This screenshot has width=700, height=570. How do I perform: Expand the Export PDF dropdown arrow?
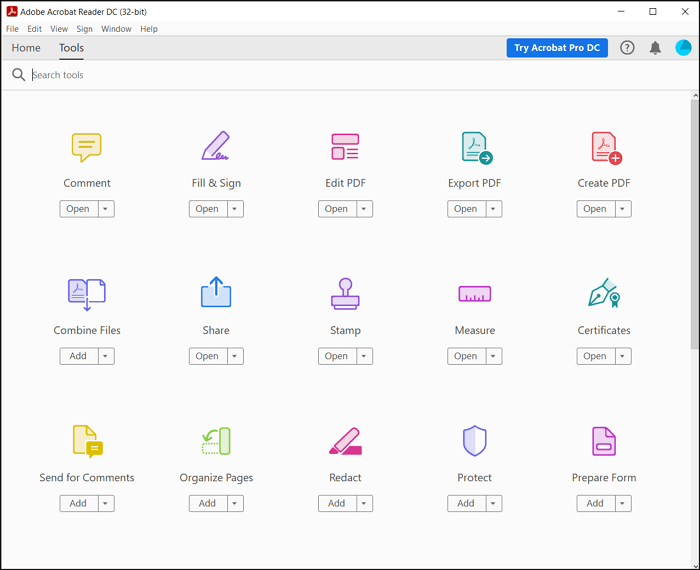pyautogui.click(x=493, y=209)
